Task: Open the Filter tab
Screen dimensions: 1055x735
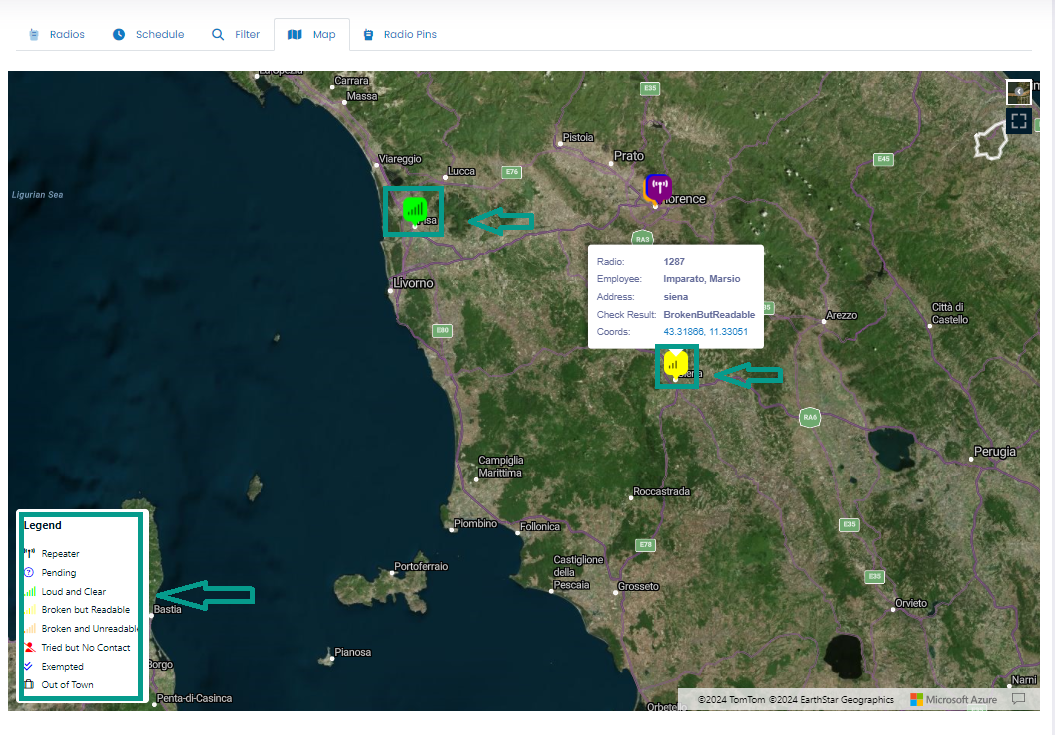Action: pos(235,34)
